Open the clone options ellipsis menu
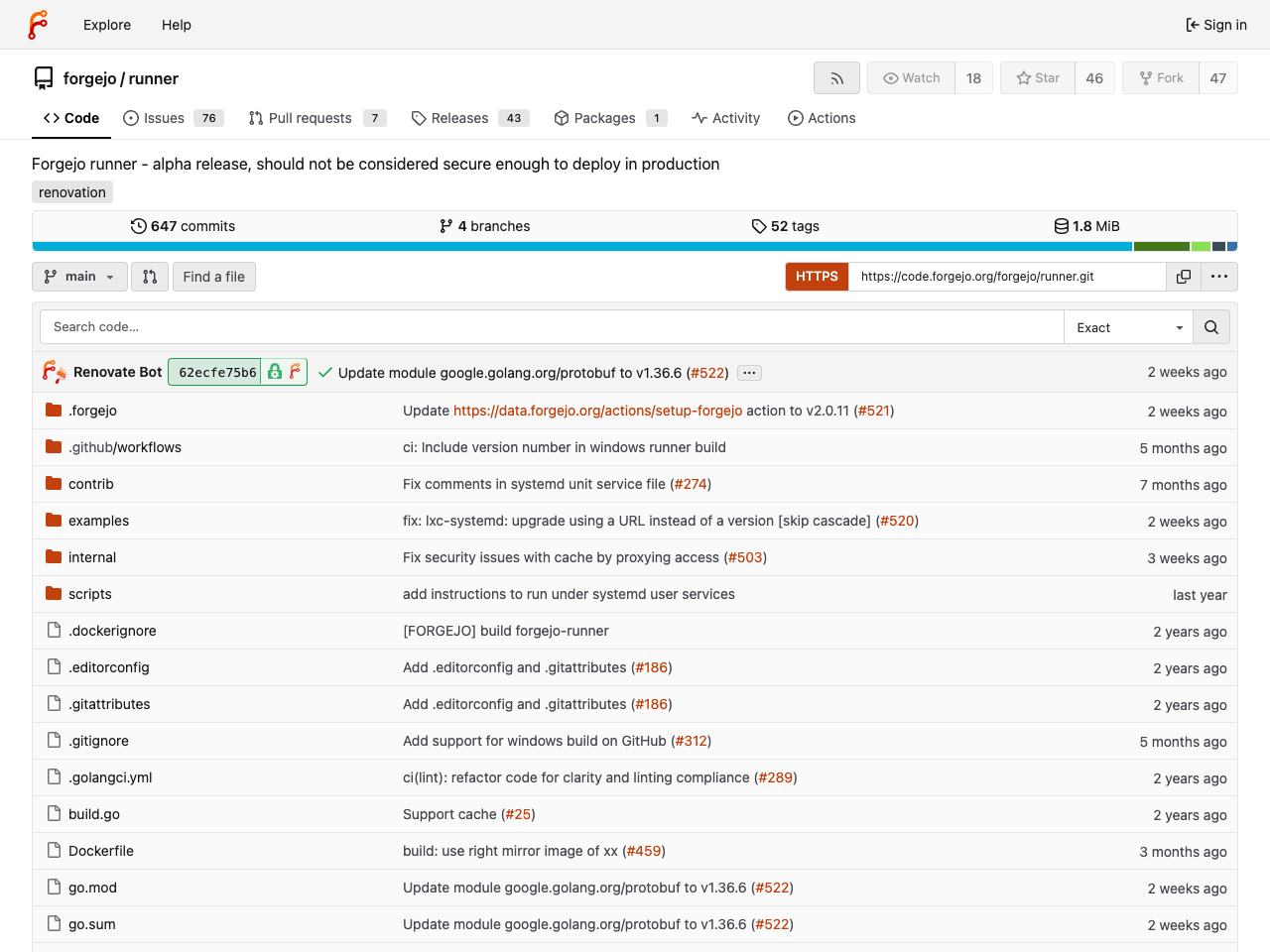This screenshot has width=1270, height=952. coord(1219,277)
